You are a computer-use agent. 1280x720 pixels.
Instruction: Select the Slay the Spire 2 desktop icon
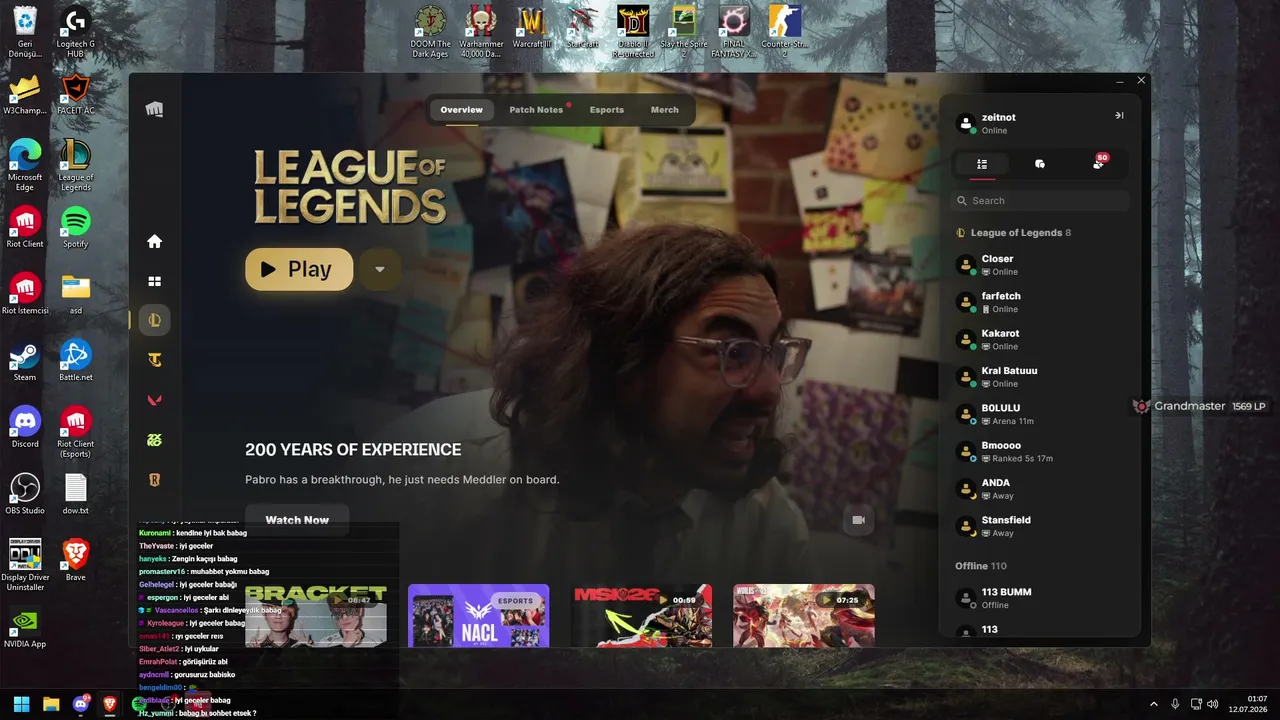click(684, 32)
